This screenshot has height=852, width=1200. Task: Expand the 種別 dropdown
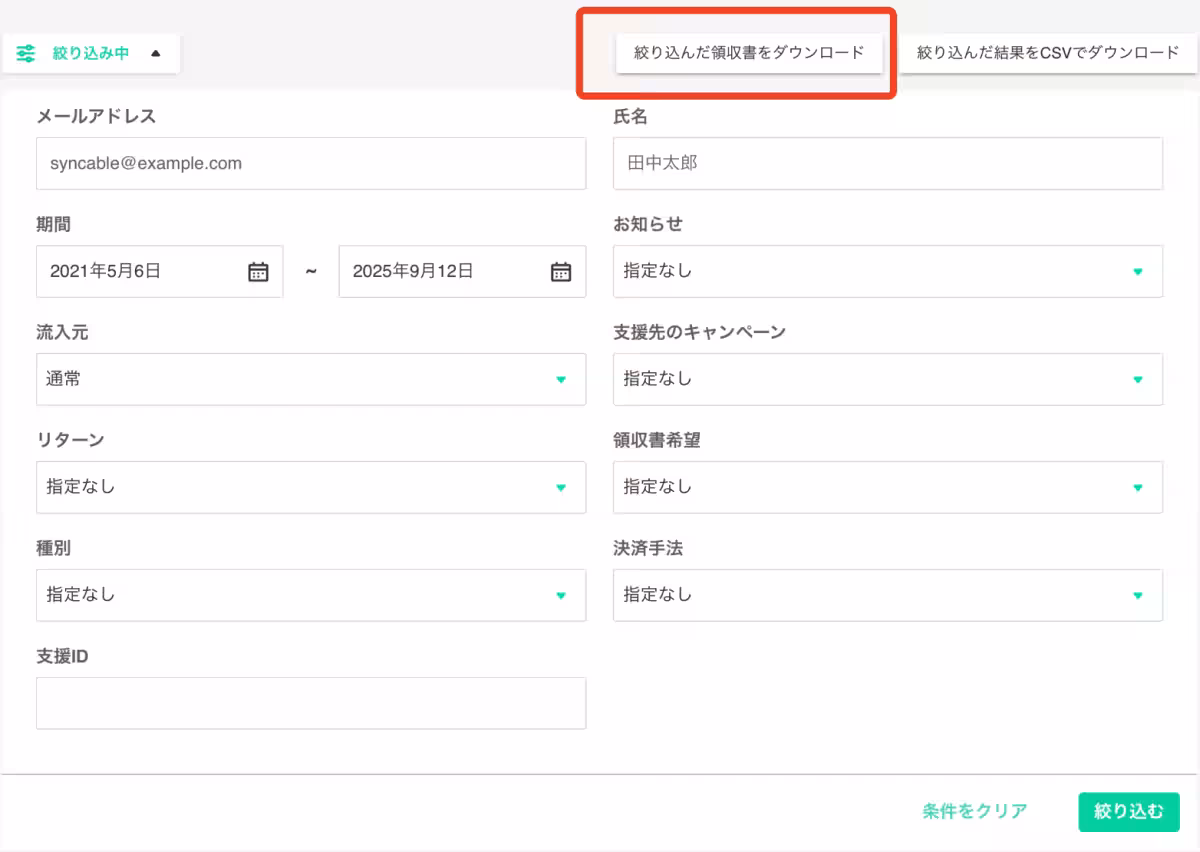pos(310,595)
